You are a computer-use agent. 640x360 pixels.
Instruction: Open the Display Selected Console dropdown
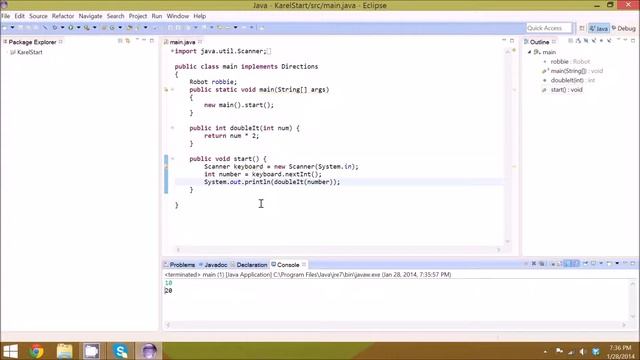601,264
